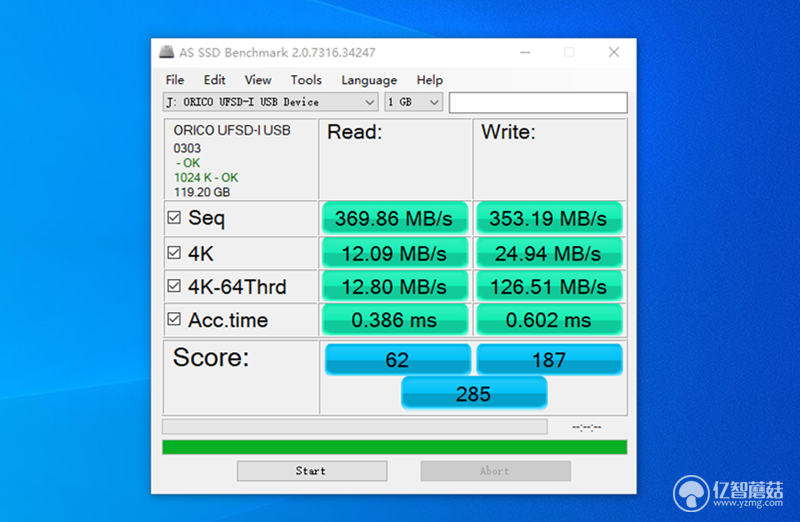The image size is (800, 522).
Task: Close the AS SSD Benchmark window
Action: (614, 52)
